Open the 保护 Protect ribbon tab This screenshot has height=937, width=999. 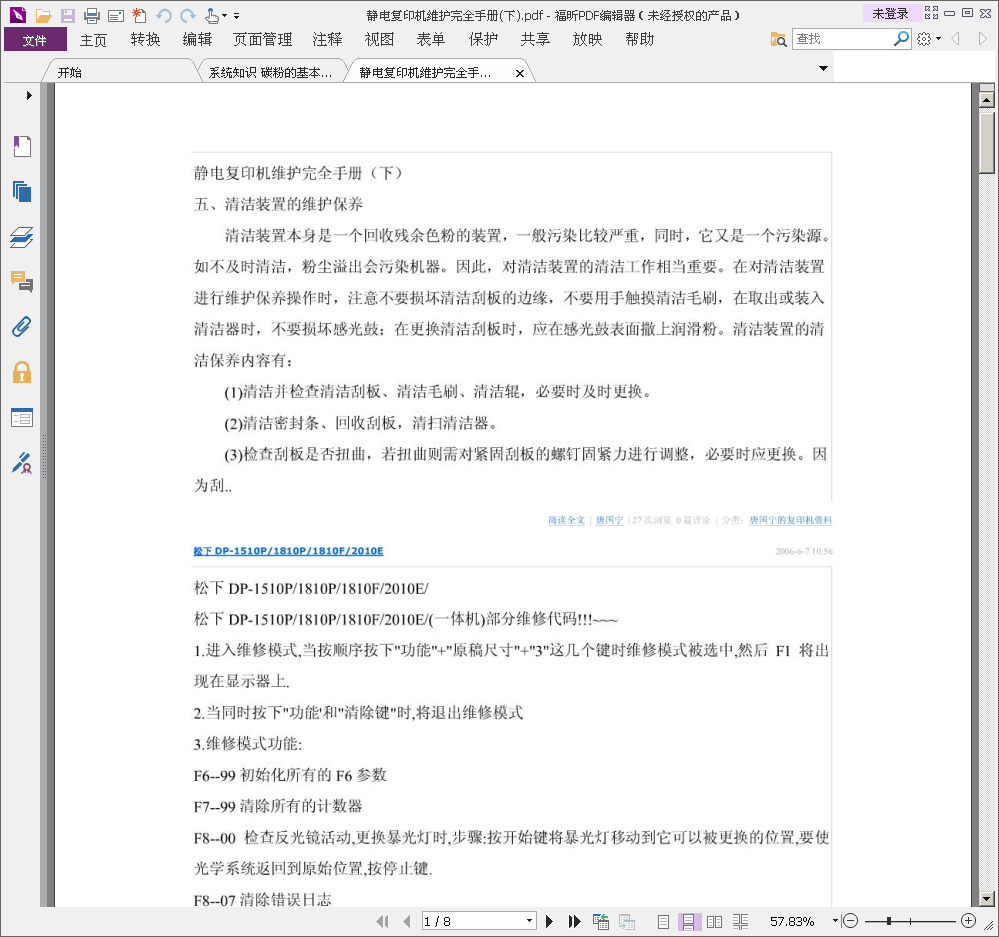click(483, 39)
